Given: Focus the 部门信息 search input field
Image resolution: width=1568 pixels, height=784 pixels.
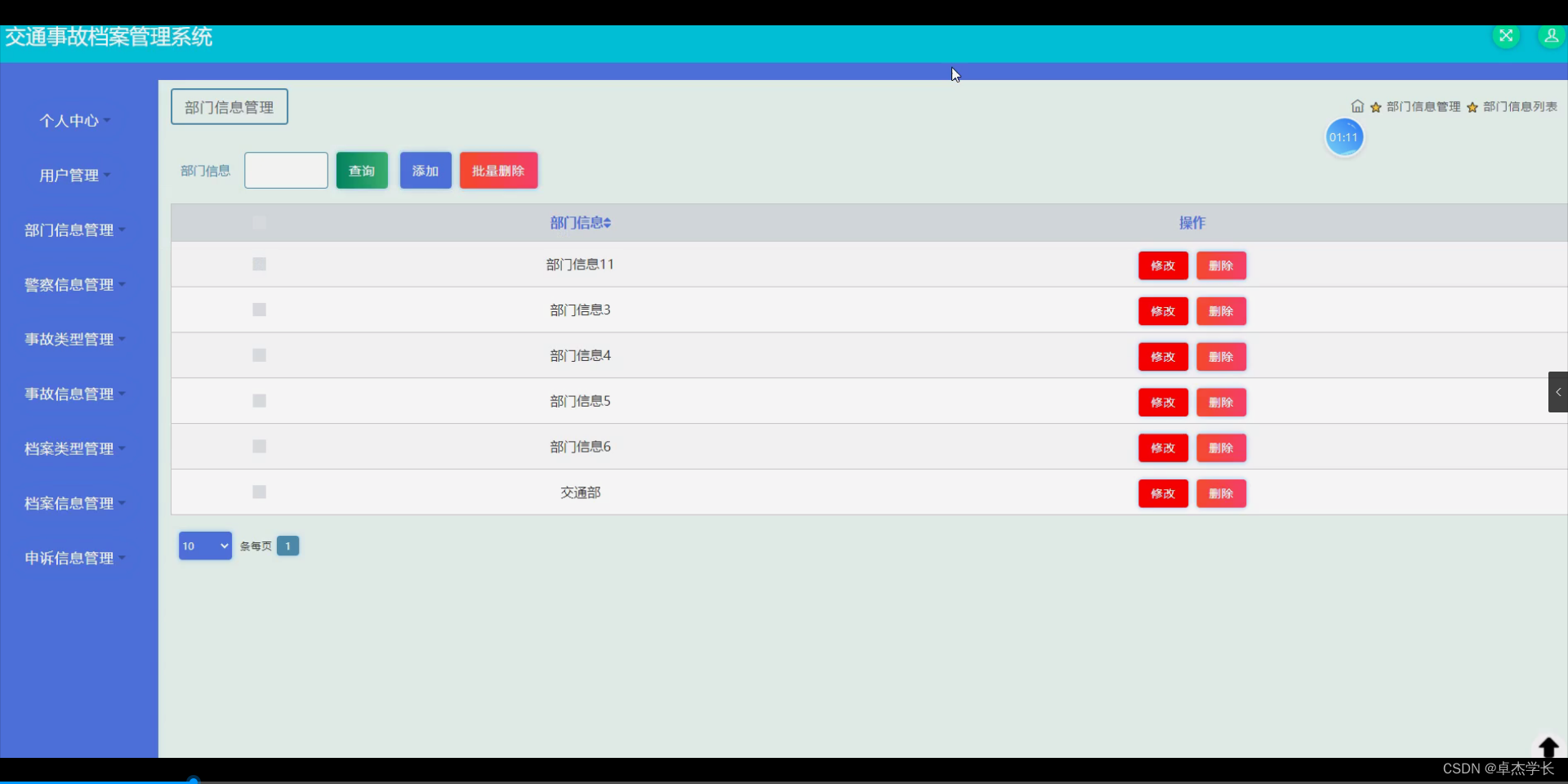Looking at the screenshot, I should pyautogui.click(x=286, y=171).
